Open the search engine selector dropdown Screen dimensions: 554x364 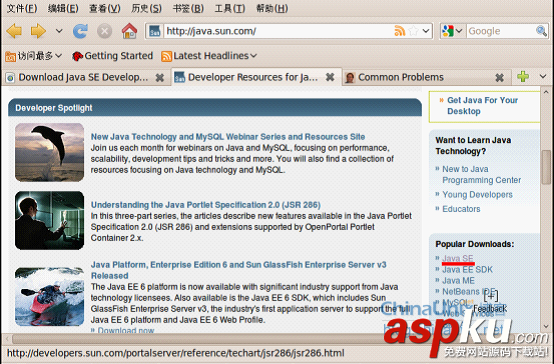(x=452, y=31)
